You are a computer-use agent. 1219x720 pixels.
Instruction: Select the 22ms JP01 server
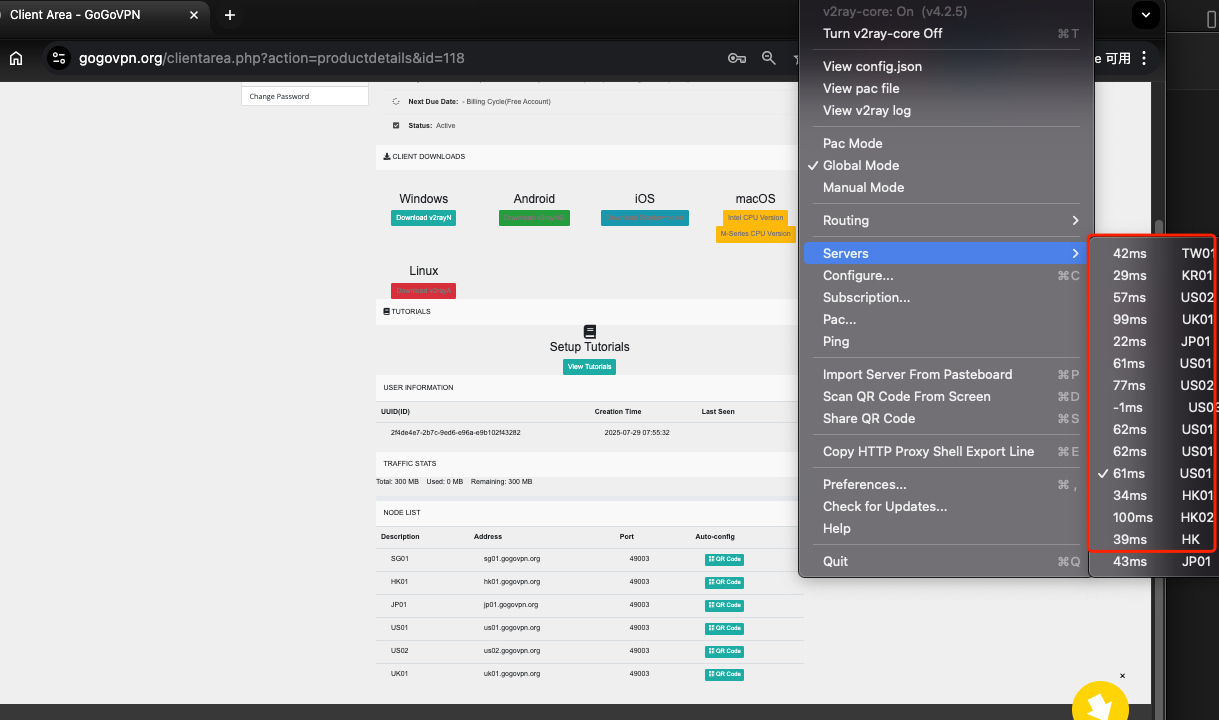coord(1154,341)
